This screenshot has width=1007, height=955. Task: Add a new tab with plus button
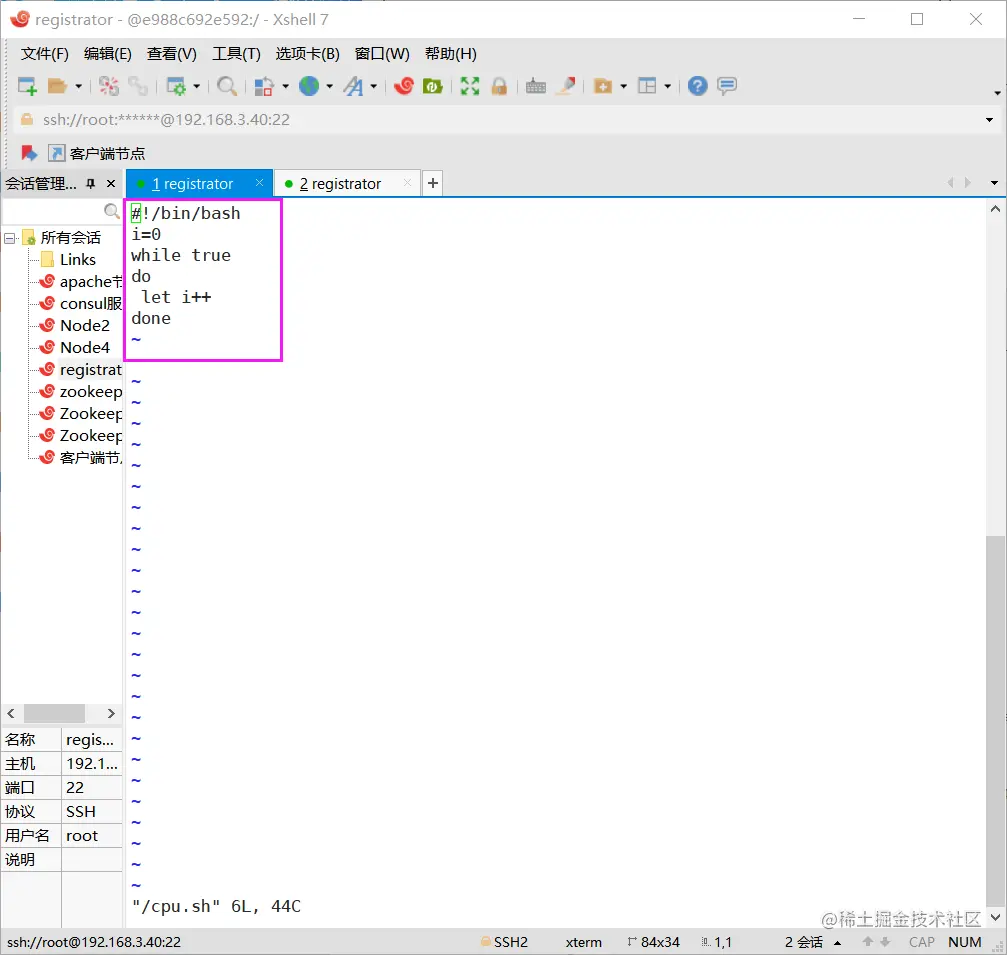click(433, 184)
